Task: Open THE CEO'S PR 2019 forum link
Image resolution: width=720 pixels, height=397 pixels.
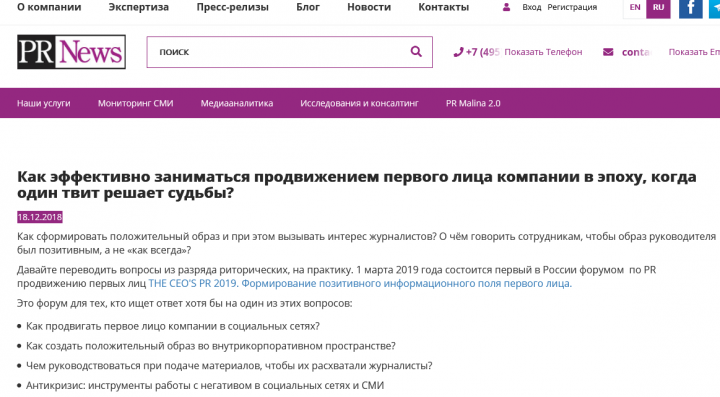Action: pos(360,284)
